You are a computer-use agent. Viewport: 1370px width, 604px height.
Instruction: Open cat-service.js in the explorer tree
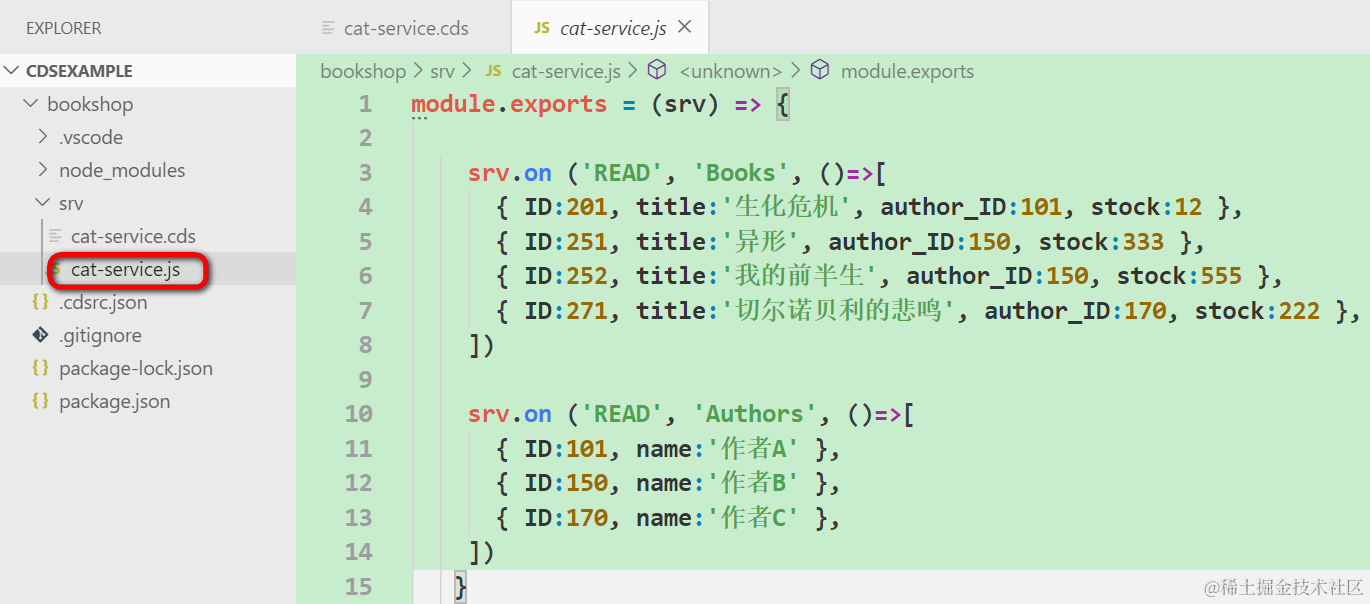tap(125, 270)
